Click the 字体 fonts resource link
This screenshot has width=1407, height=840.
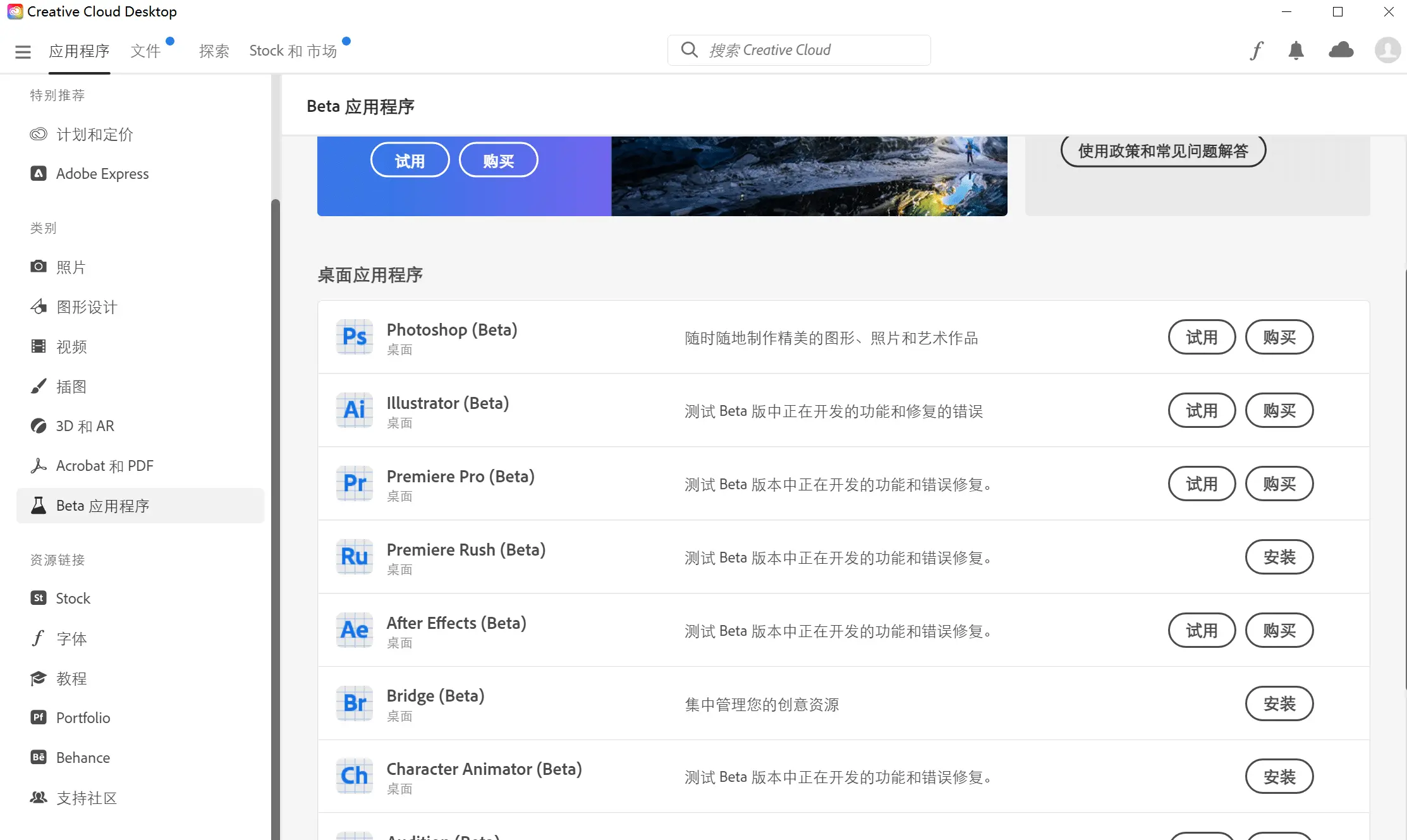tap(70, 638)
